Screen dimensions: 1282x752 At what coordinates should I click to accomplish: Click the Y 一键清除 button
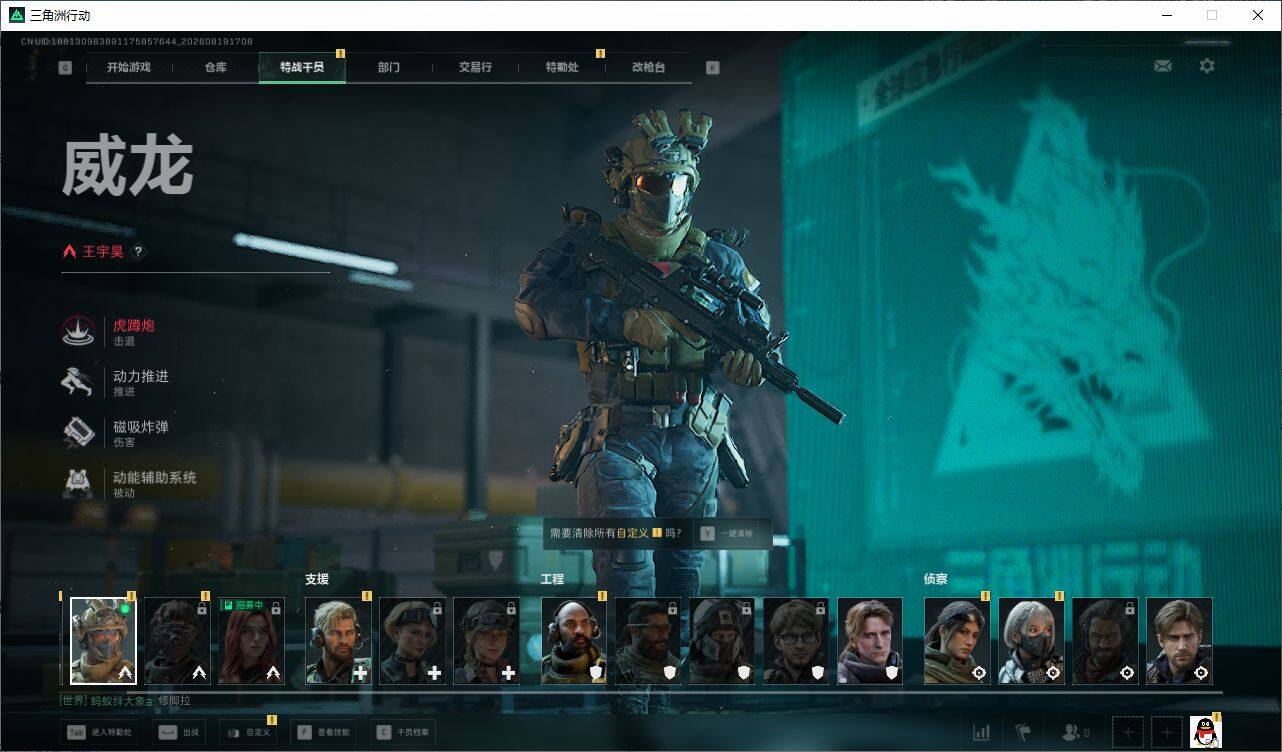(x=730, y=534)
